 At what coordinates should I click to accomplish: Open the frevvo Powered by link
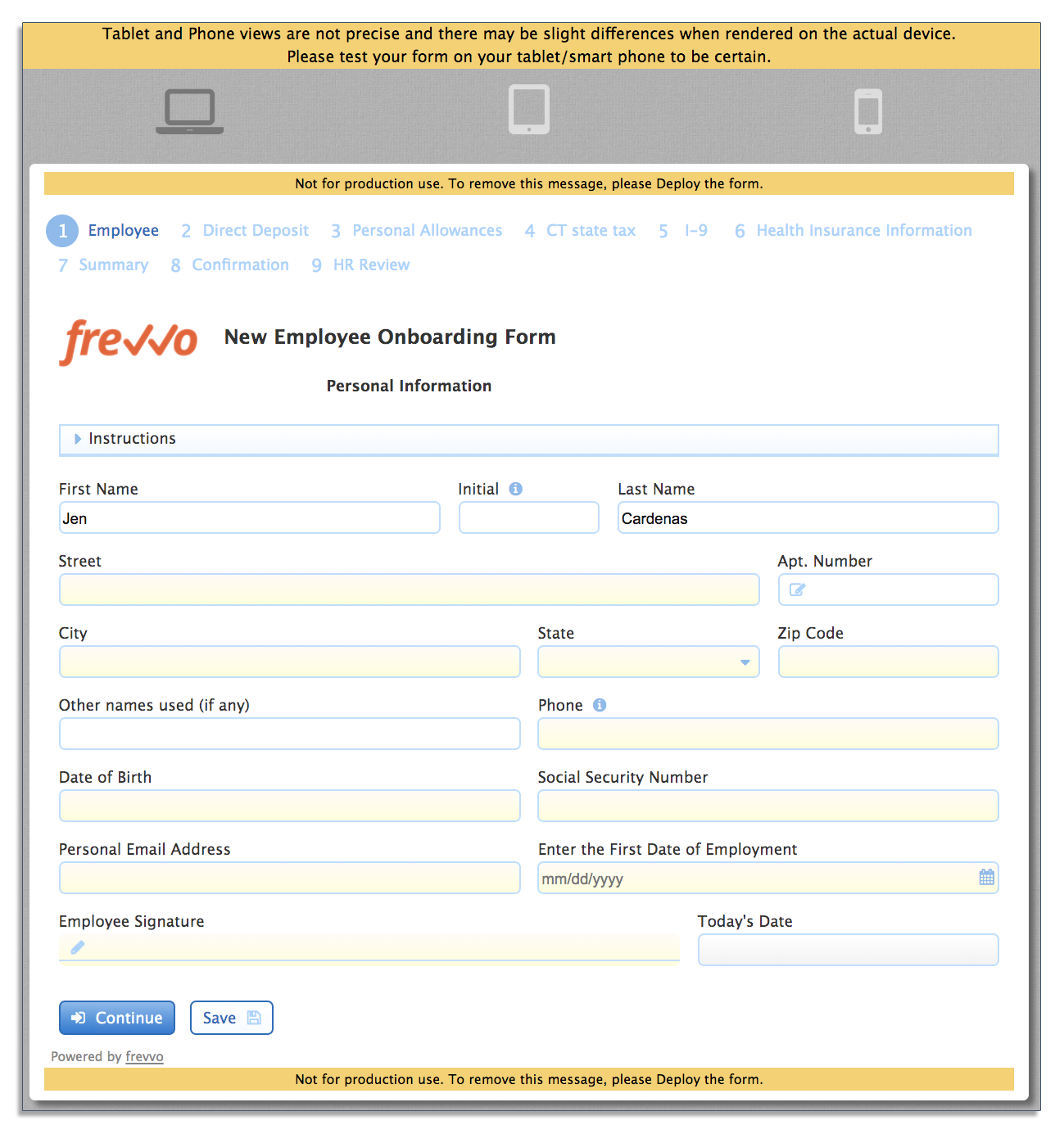click(x=144, y=1057)
